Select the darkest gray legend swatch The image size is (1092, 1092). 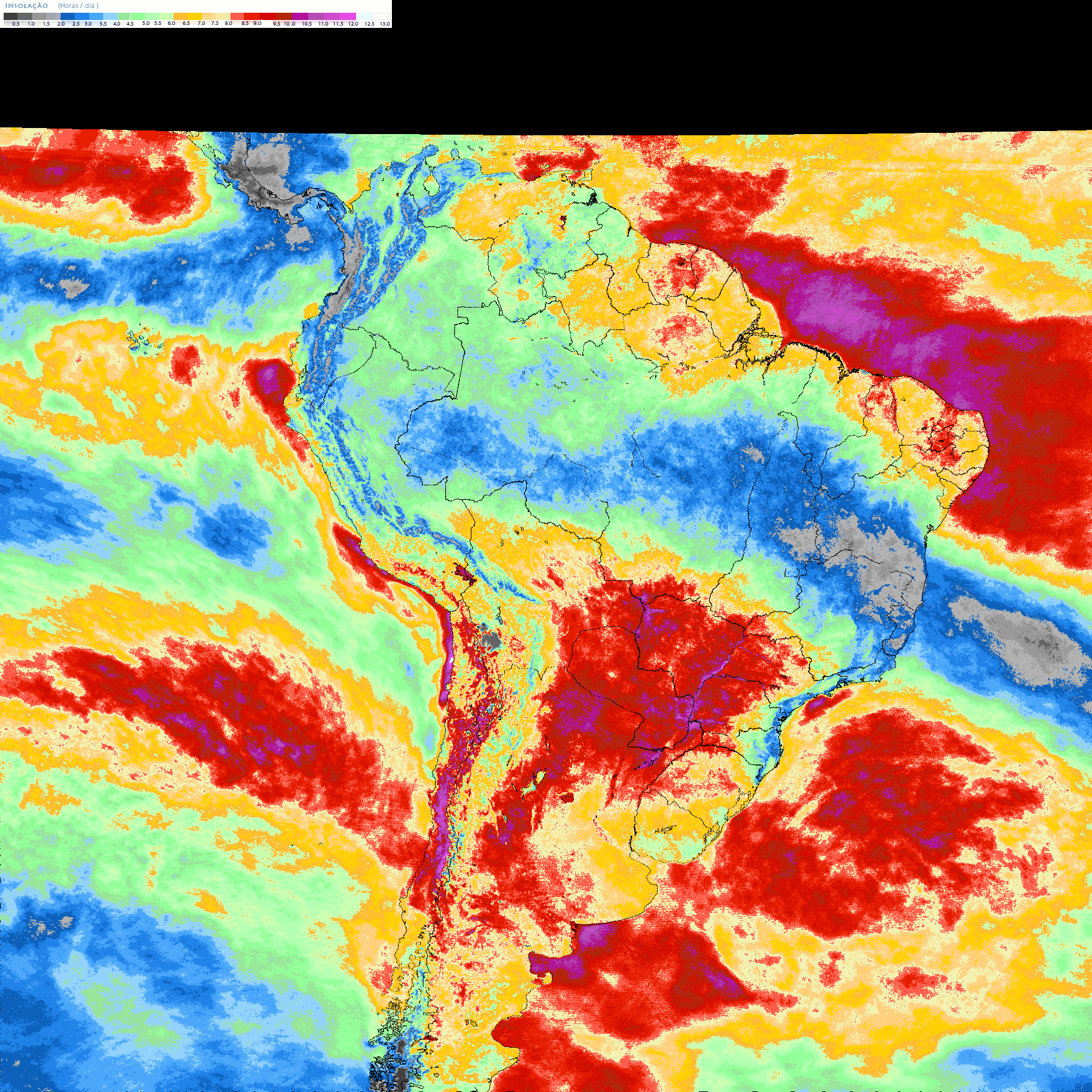tap(10, 16)
